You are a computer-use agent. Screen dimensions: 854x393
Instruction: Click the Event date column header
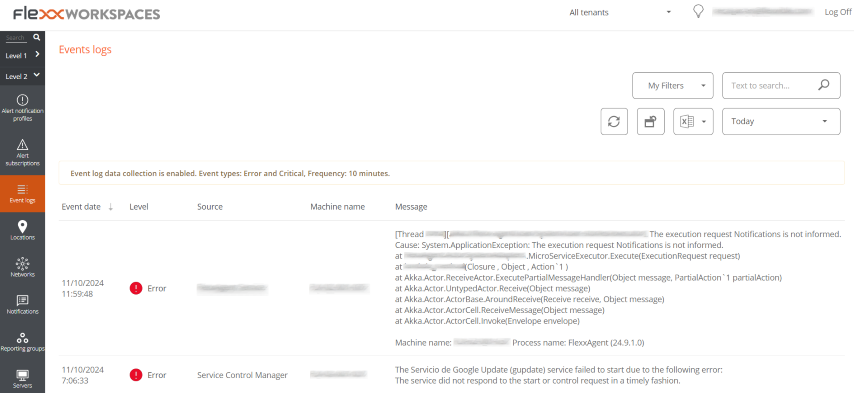point(81,207)
